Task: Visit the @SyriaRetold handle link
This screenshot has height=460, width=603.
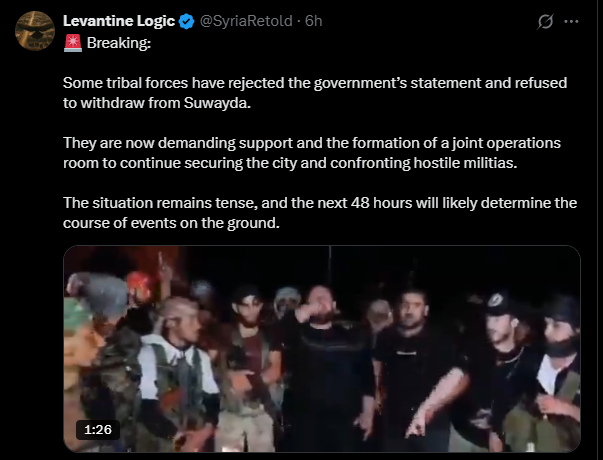Action: tap(246, 21)
